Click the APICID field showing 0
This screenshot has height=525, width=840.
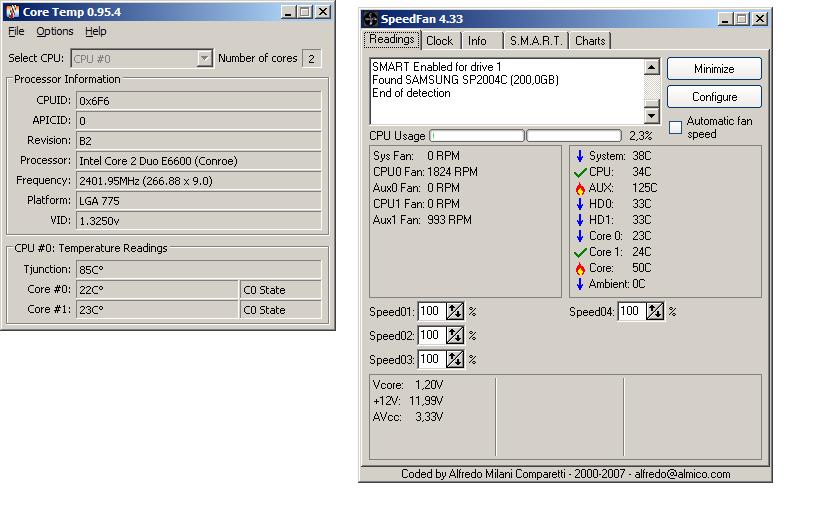(199, 121)
